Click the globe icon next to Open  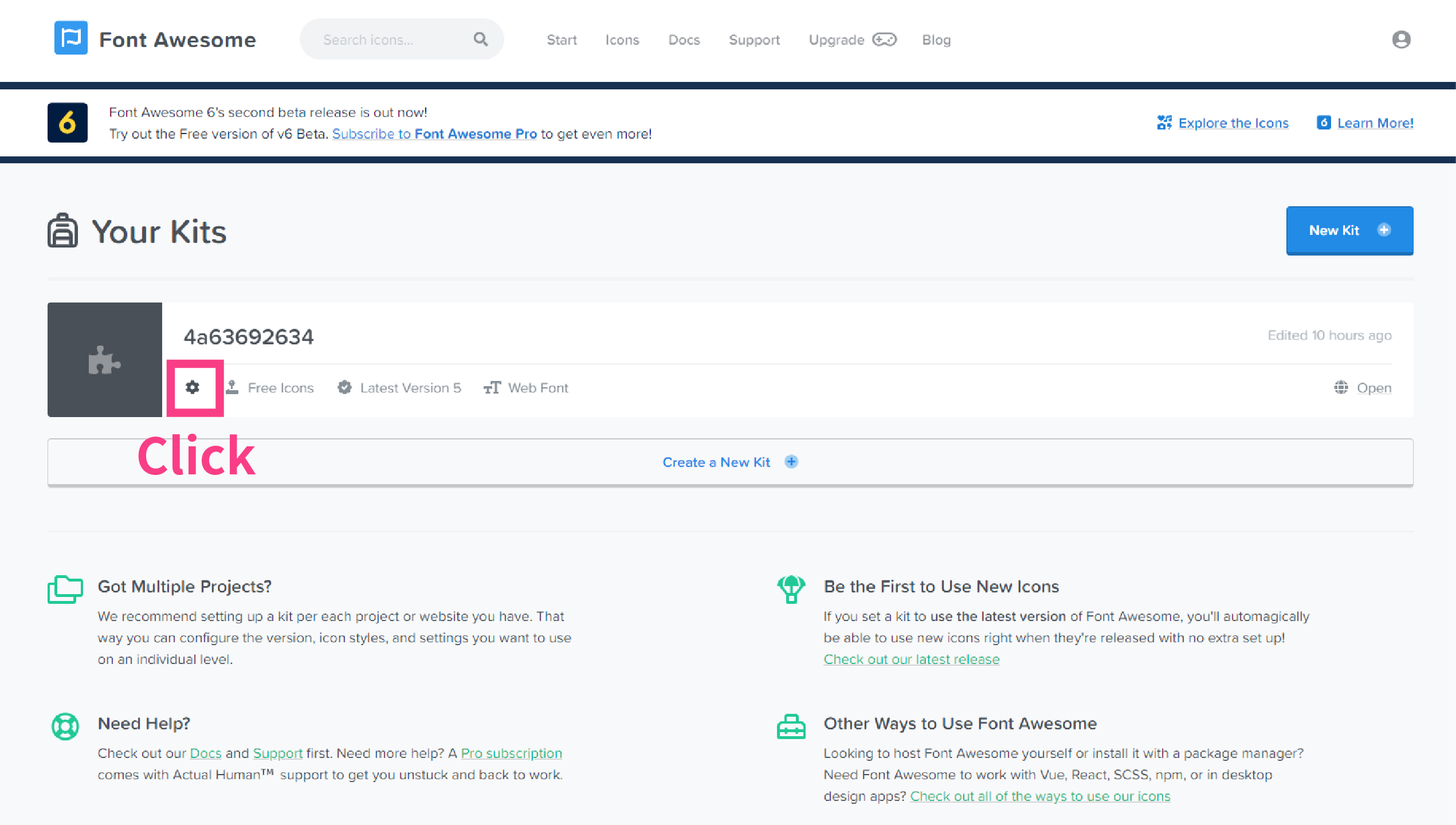click(x=1341, y=388)
